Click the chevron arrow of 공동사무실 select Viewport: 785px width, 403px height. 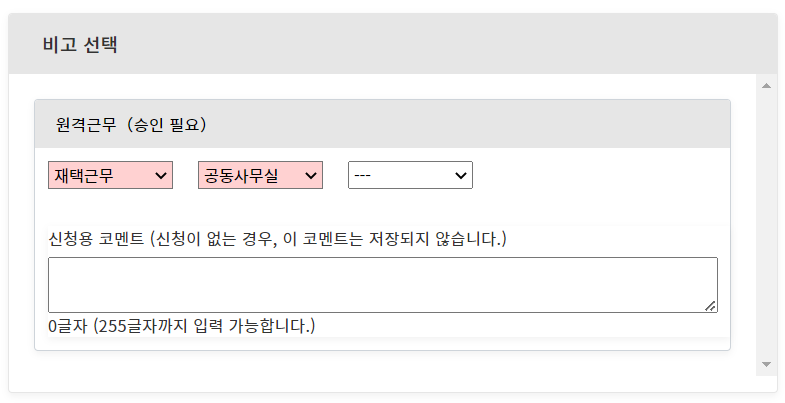(x=311, y=176)
